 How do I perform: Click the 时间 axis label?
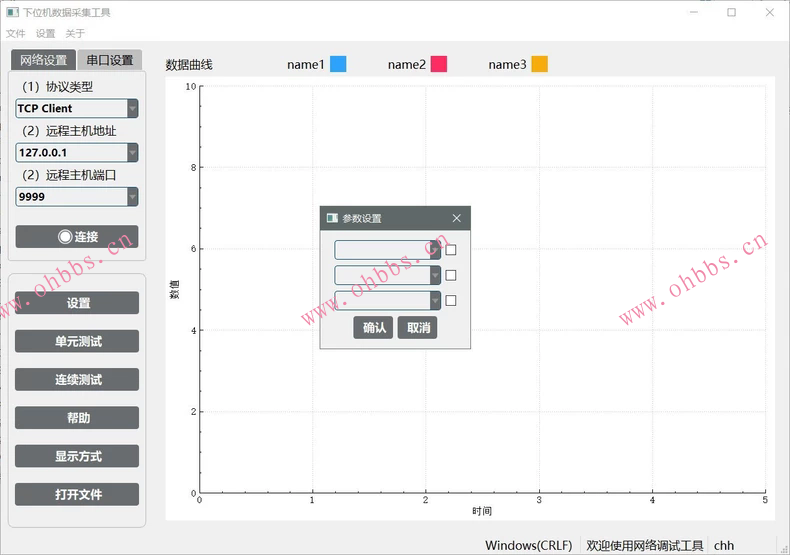[x=482, y=511]
